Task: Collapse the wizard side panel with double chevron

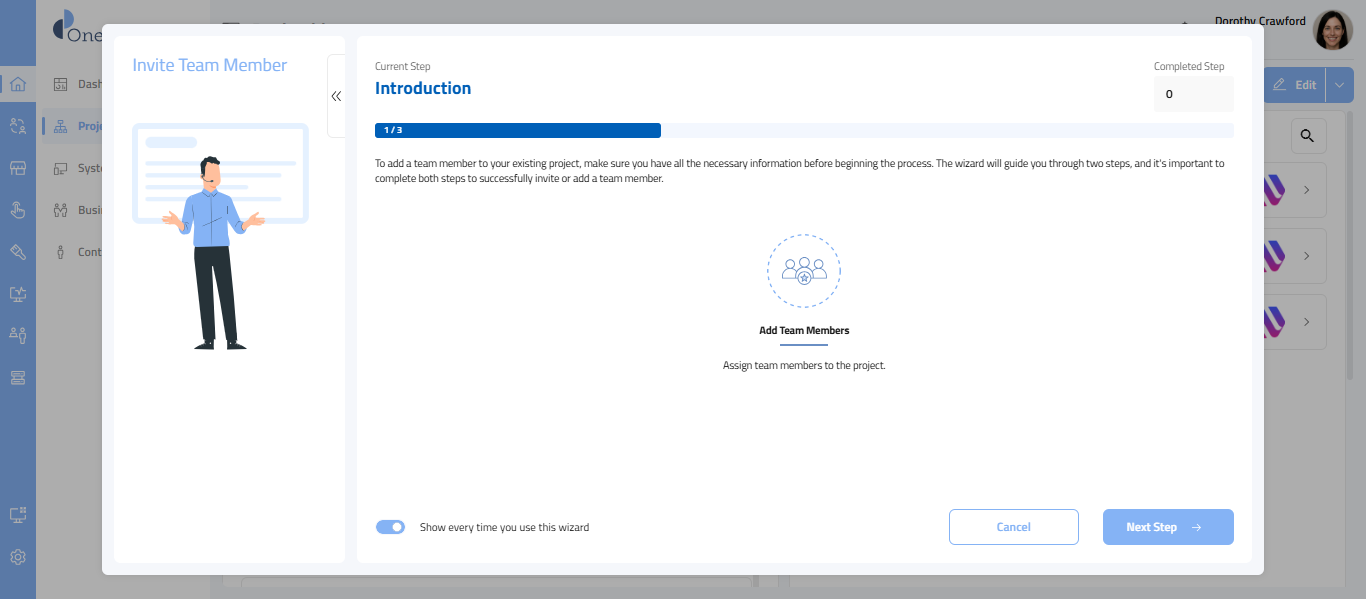Action: tap(336, 96)
